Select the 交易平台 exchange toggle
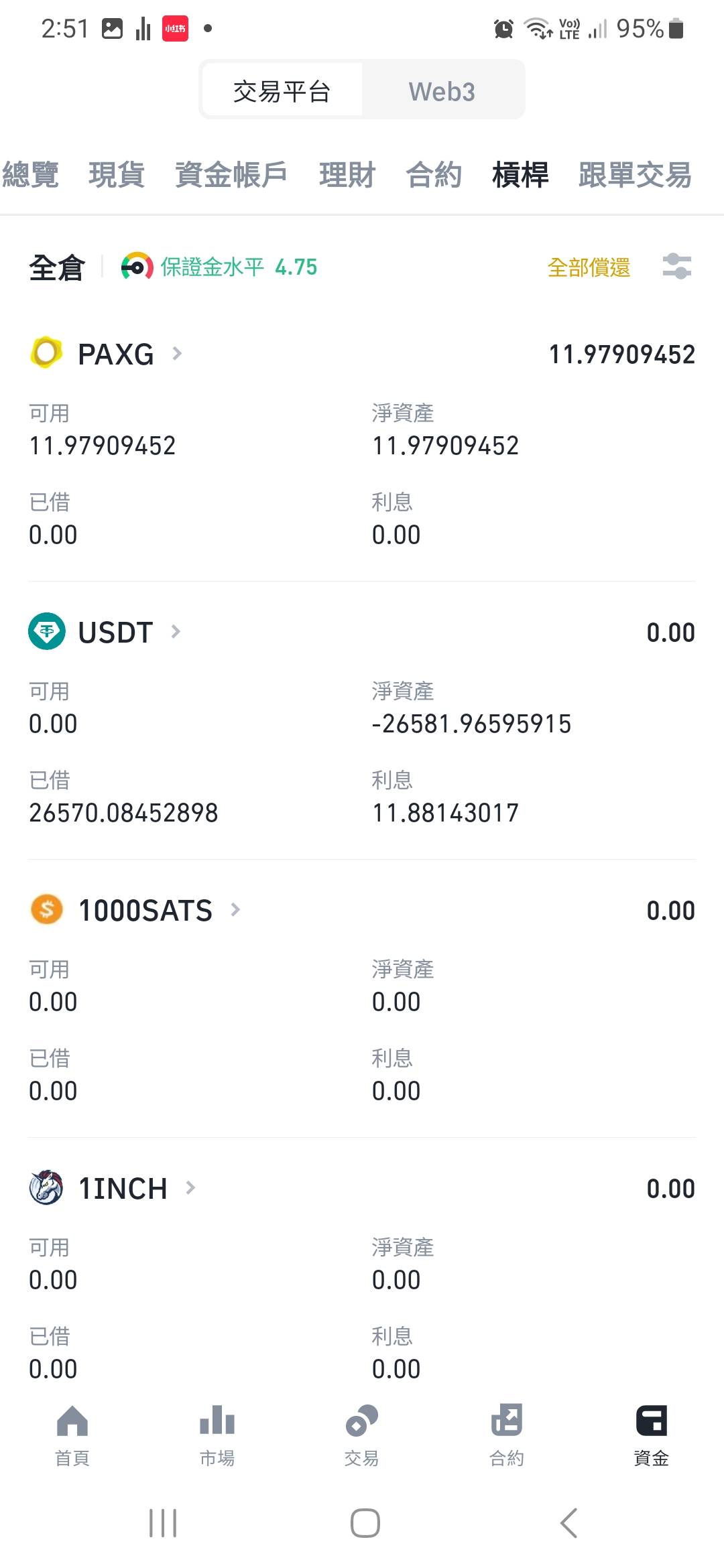Viewport: 724px width, 1568px height. coord(282,92)
